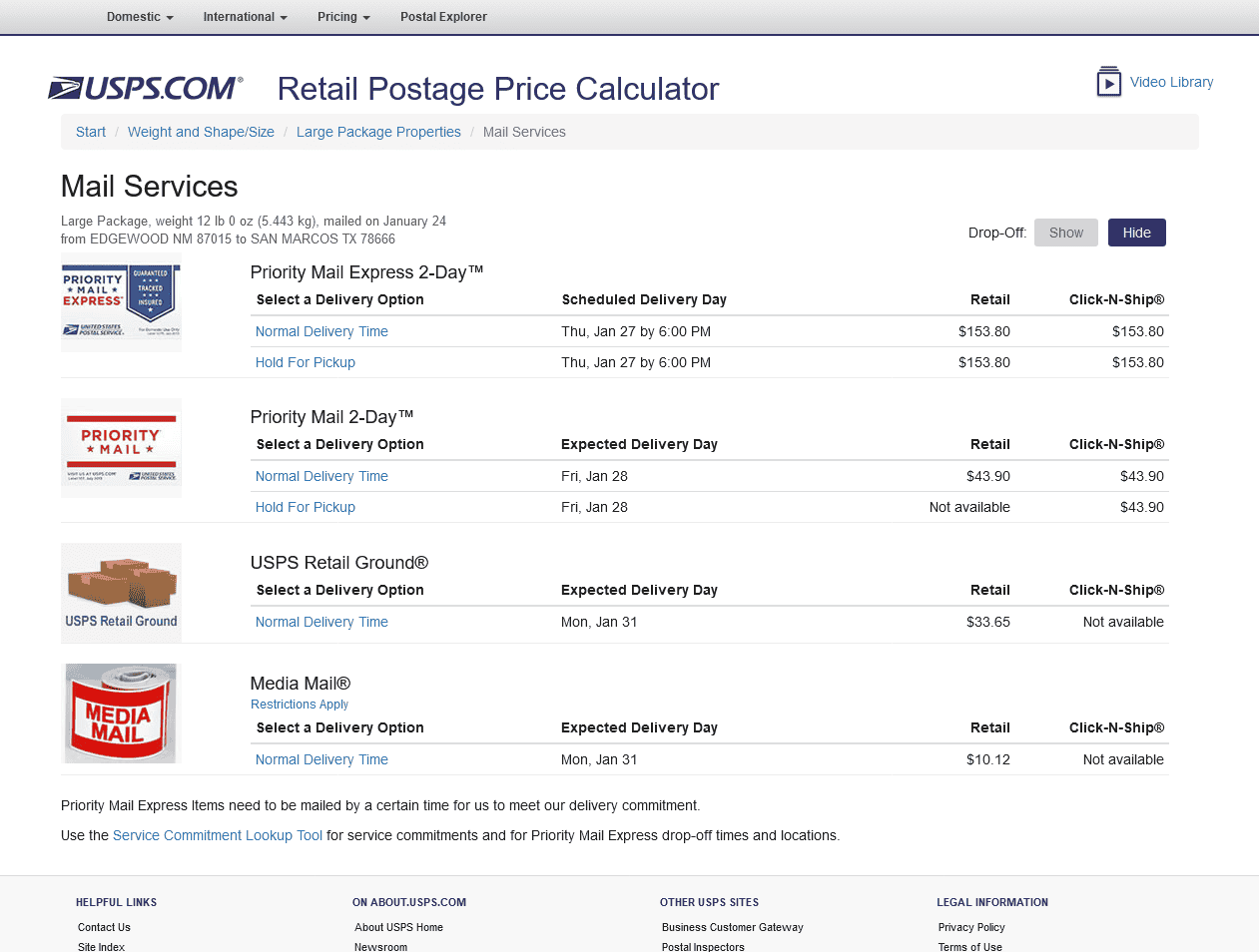This screenshot has height=952, width=1259.
Task: Open the Business Customer Gateway link
Action: click(732, 927)
